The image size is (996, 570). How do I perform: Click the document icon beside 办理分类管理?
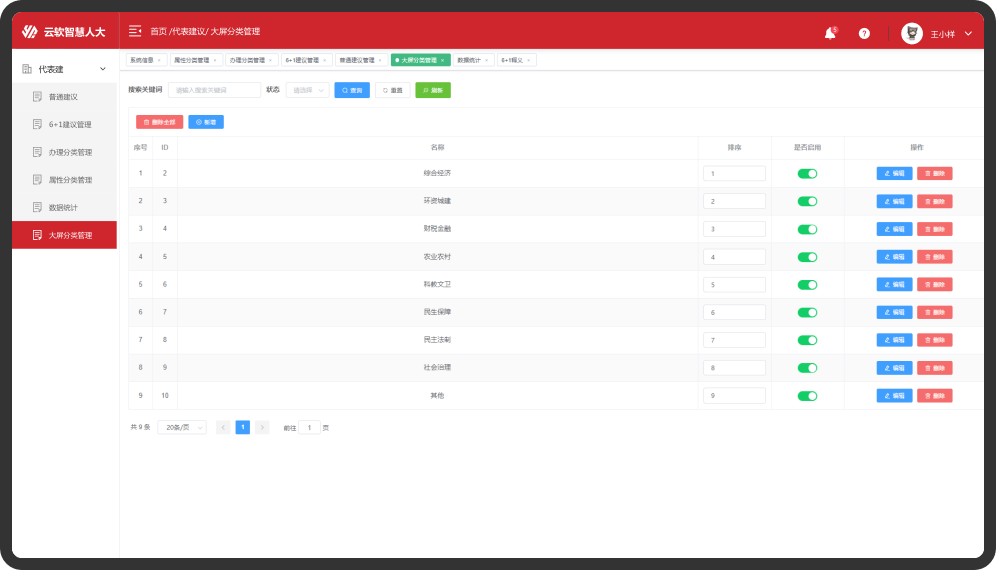[x=37, y=152]
